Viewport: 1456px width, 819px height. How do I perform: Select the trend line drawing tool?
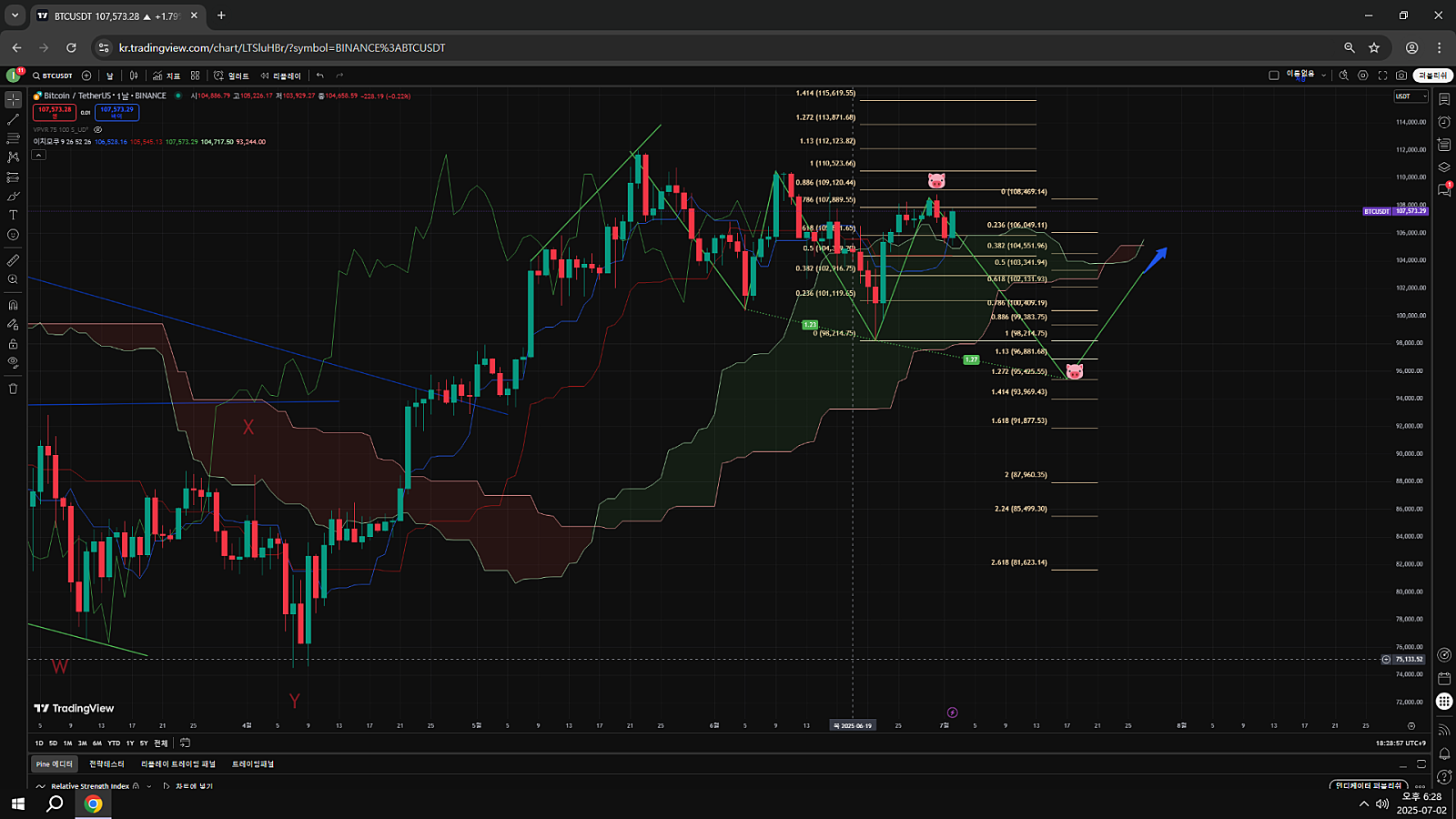(x=13, y=119)
